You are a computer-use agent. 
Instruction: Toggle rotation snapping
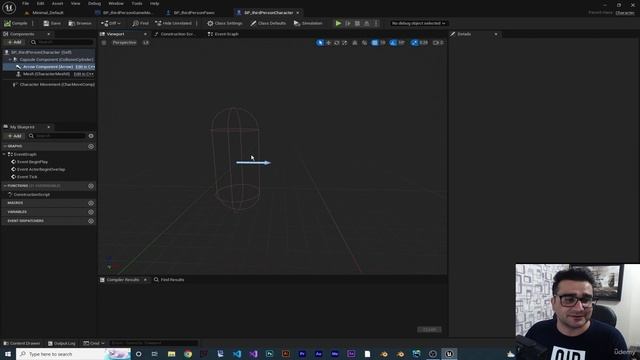(393, 43)
